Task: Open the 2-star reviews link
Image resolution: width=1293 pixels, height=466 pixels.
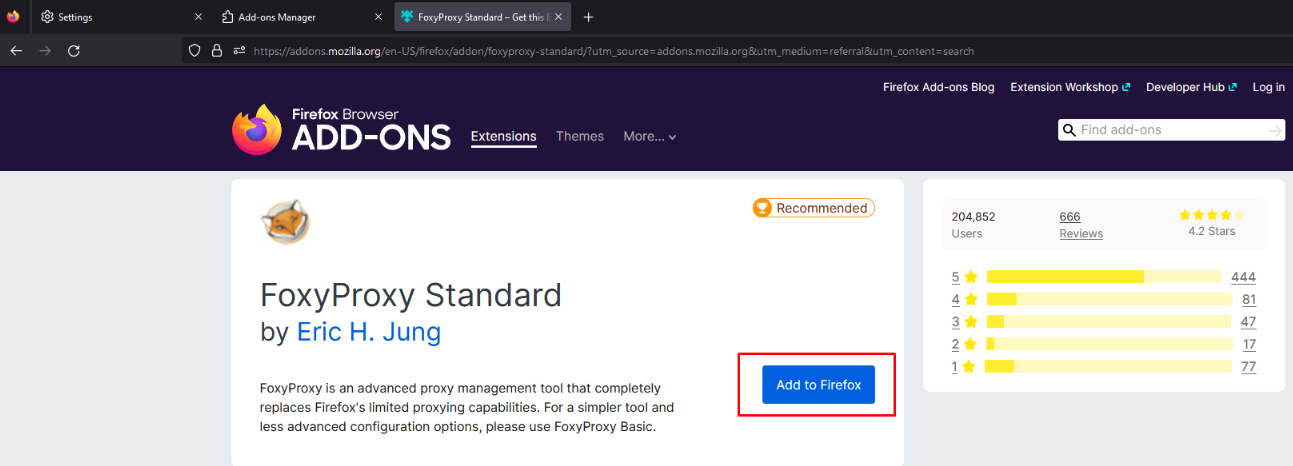Action: [x=964, y=344]
